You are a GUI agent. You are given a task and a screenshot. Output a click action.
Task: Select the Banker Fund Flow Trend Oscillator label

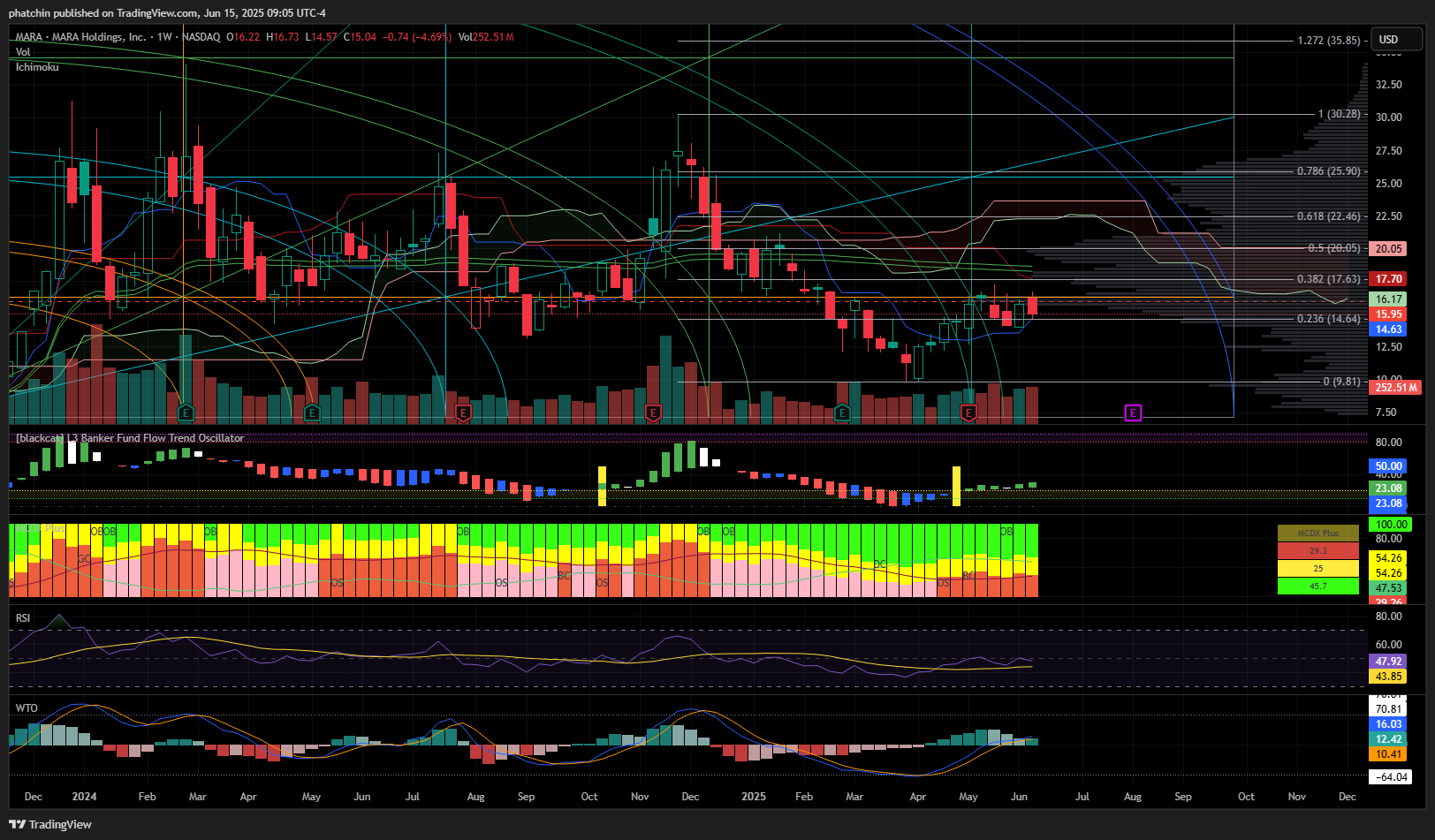point(130,438)
